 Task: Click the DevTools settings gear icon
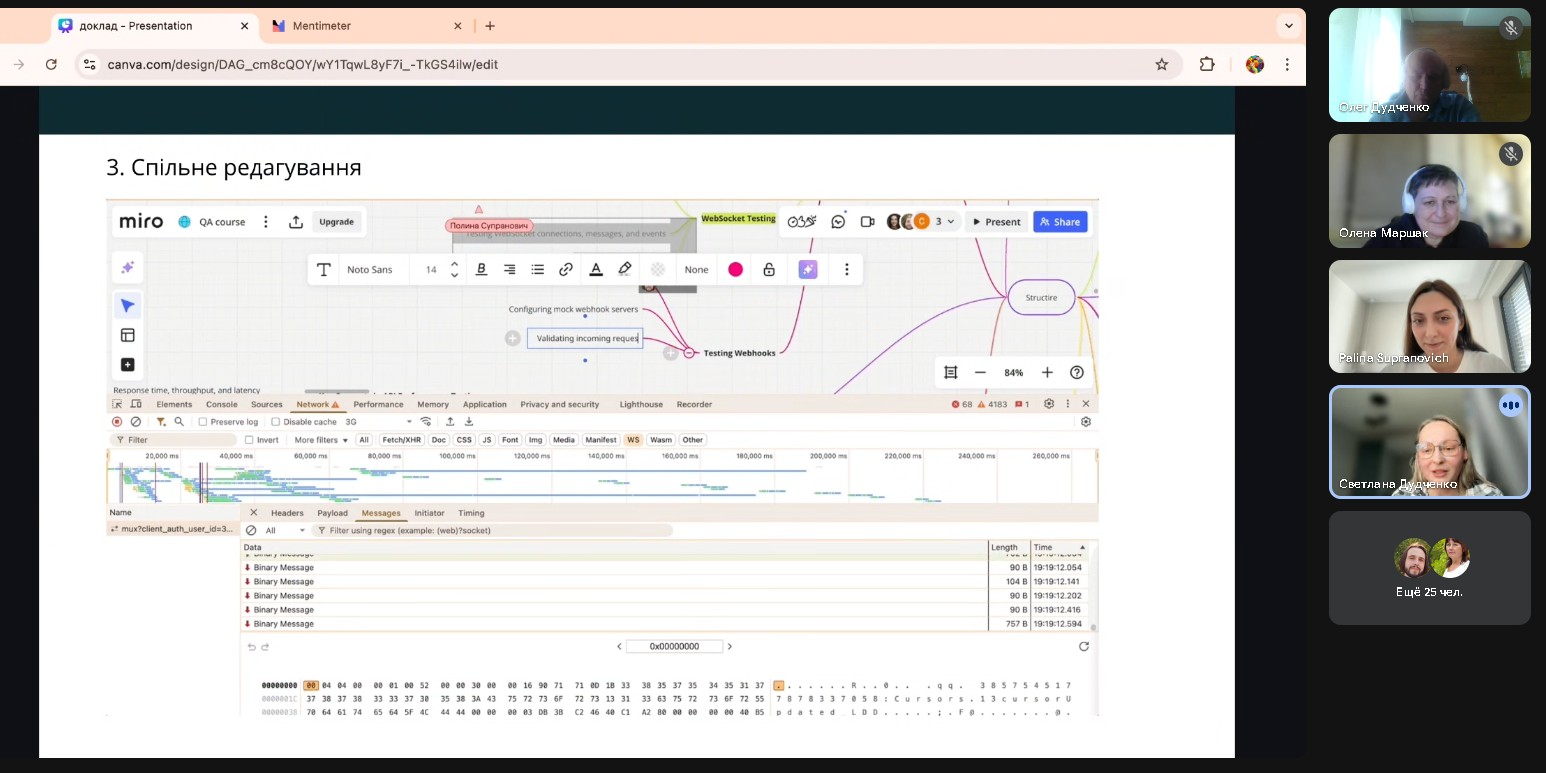[1049, 404]
